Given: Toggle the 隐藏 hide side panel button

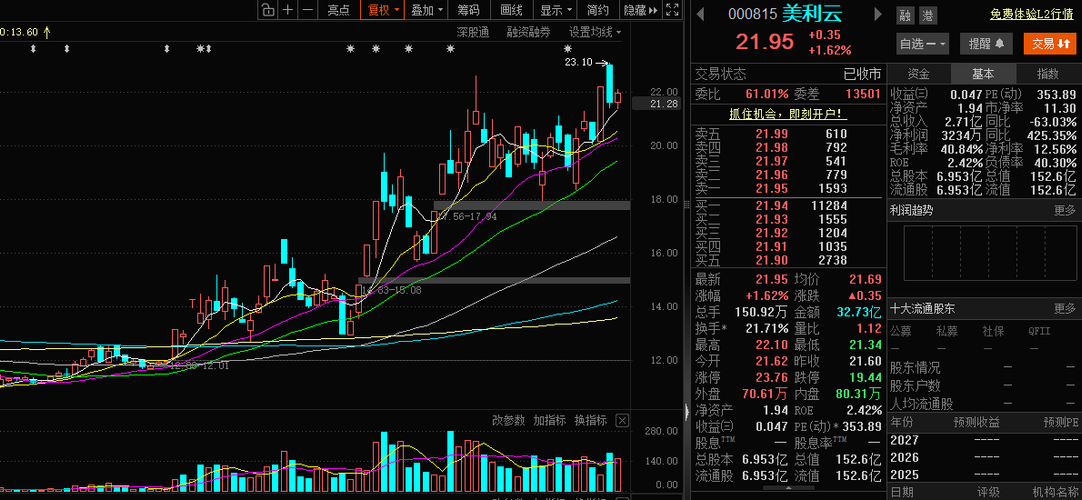Looking at the screenshot, I should 640,10.
